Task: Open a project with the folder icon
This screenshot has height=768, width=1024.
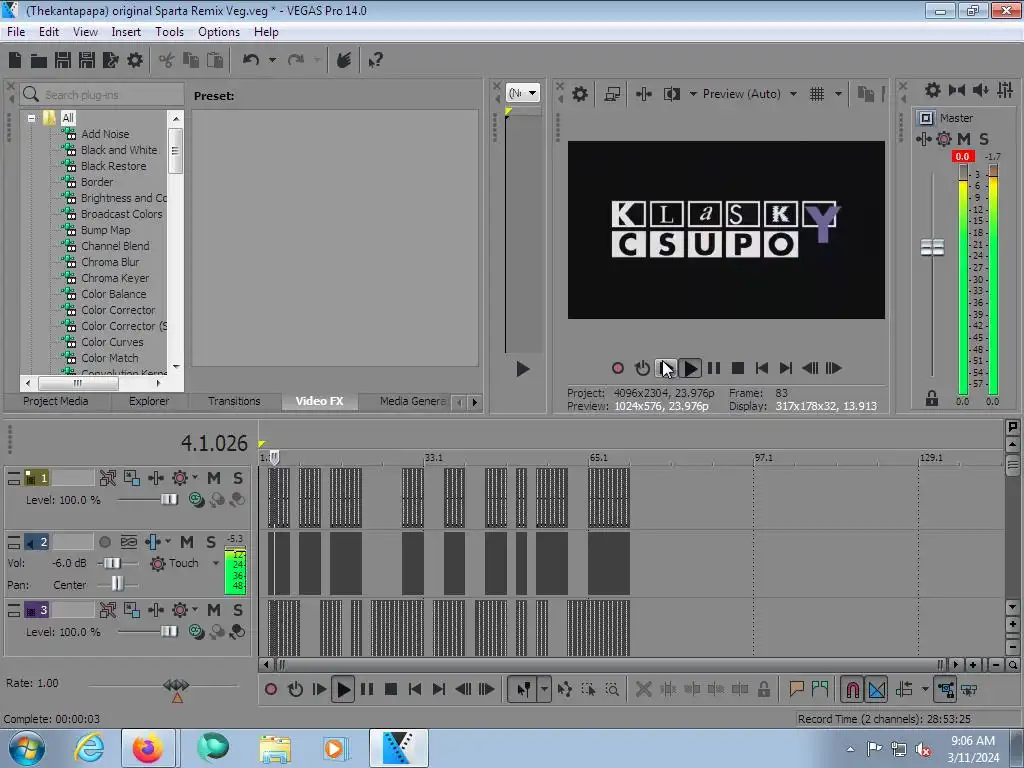Action: [39, 61]
